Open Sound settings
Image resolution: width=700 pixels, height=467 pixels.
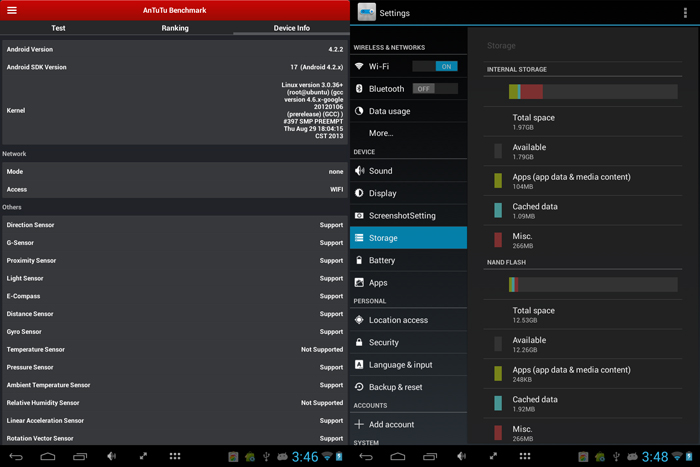(x=408, y=171)
